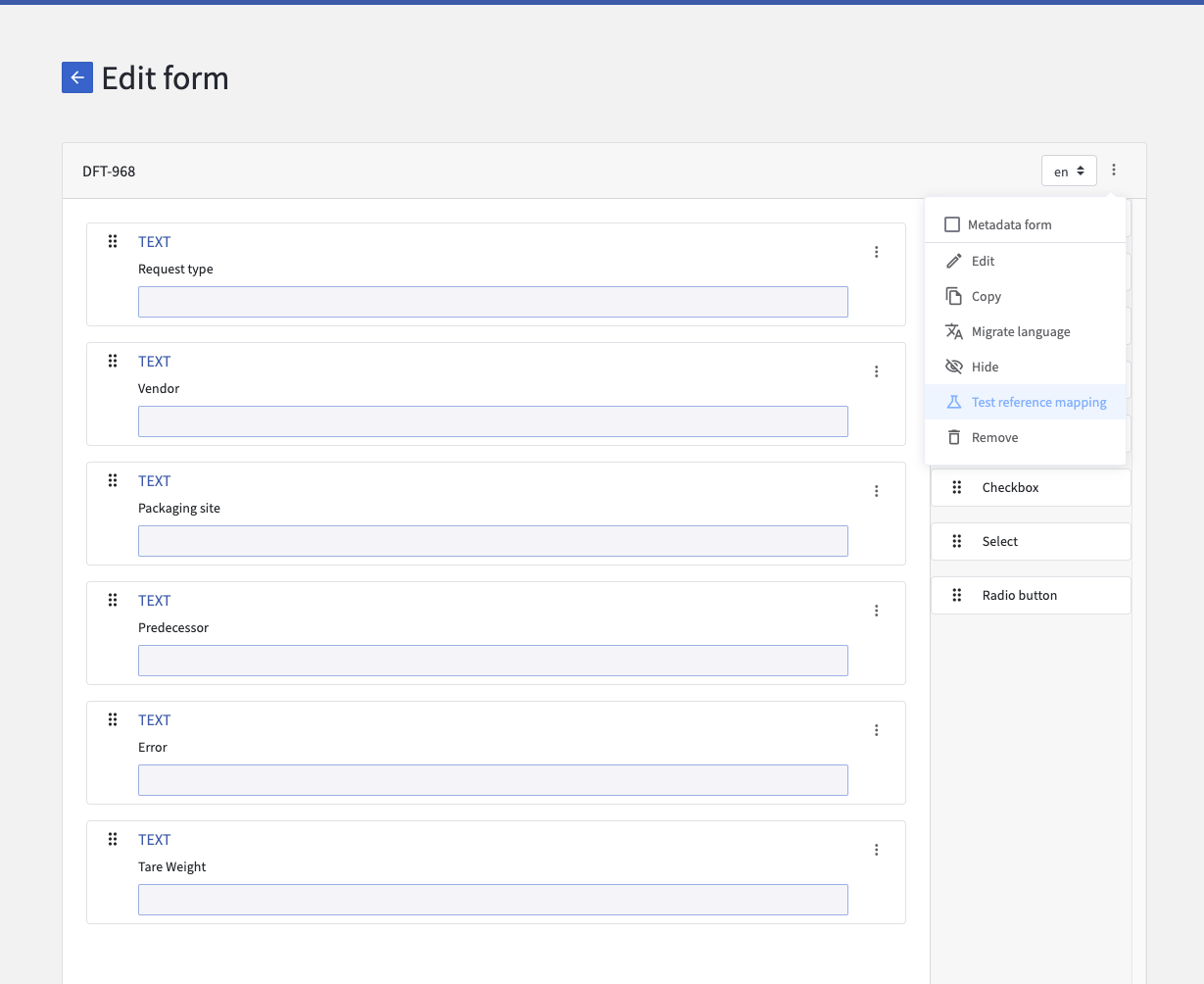This screenshot has width=1204, height=984.
Task: Choose Migrate language from the menu
Action: (x=1021, y=332)
